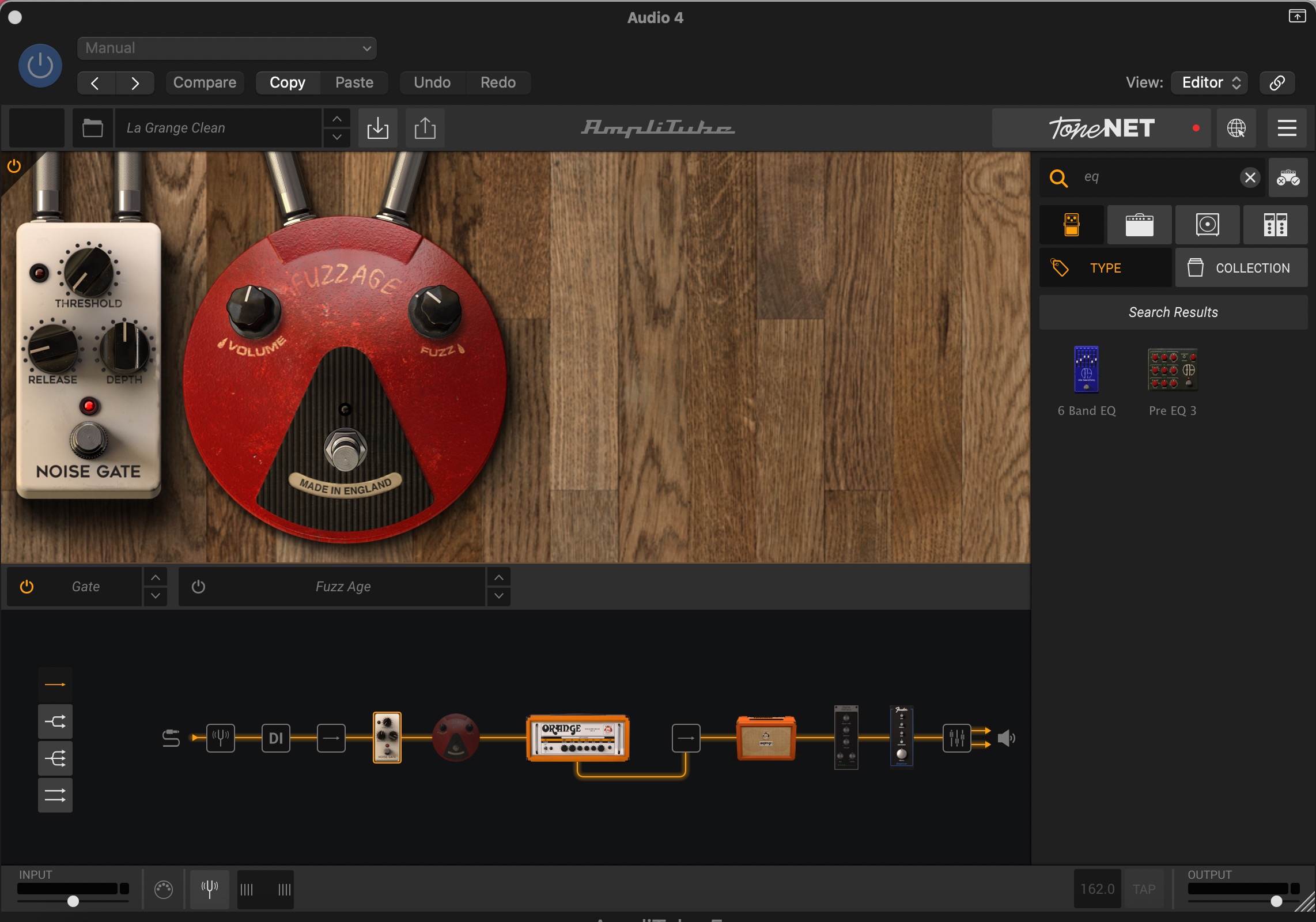Select the Orange amp head in chain
1316x922 pixels.
pos(578,738)
